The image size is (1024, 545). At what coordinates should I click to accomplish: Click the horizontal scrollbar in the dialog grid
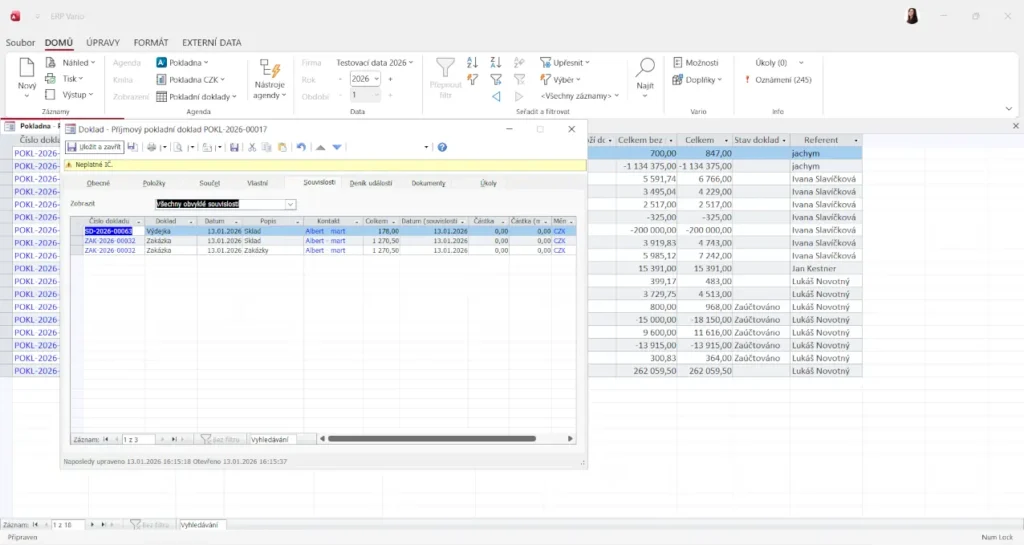[440, 438]
